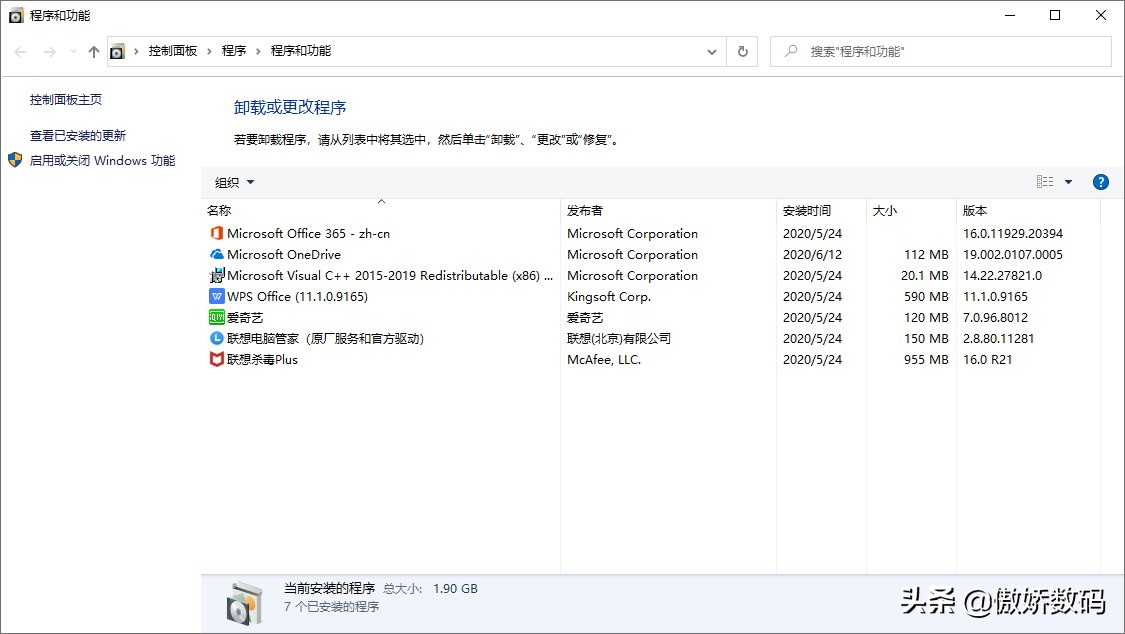1125x634 pixels.
Task: Click publisher Kingsoft Corp.
Action: coord(608,296)
